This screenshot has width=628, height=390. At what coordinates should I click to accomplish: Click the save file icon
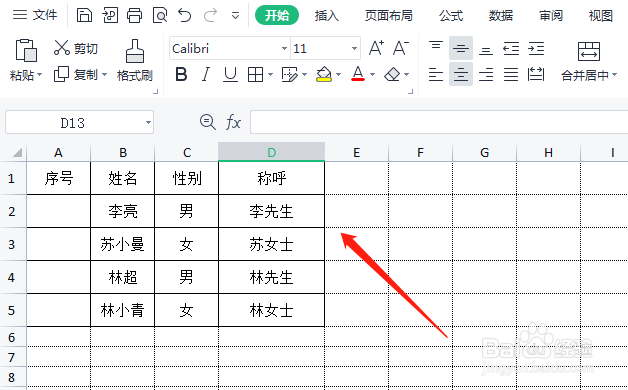(84, 16)
